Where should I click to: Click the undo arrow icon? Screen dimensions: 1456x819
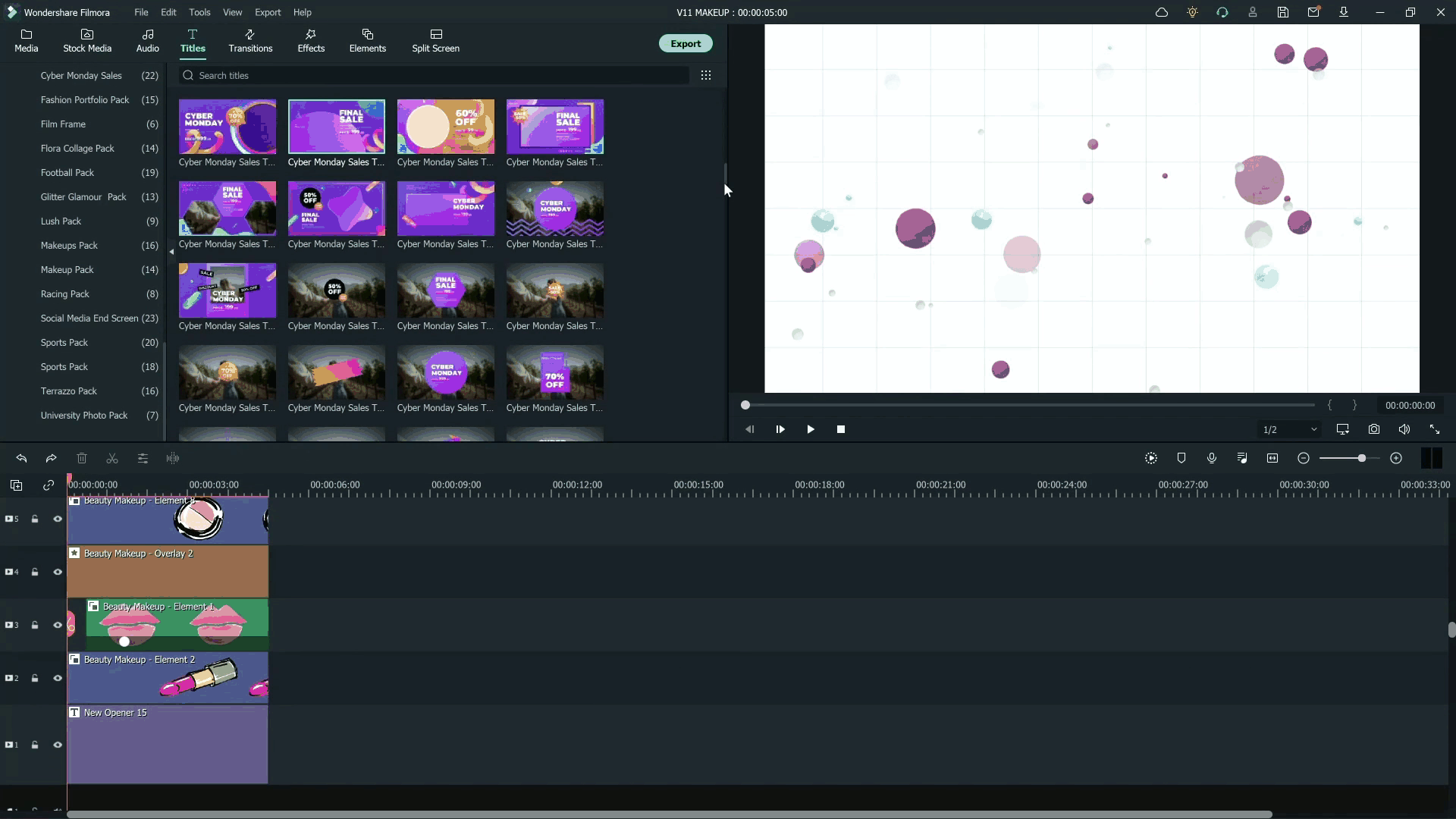tap(21, 459)
